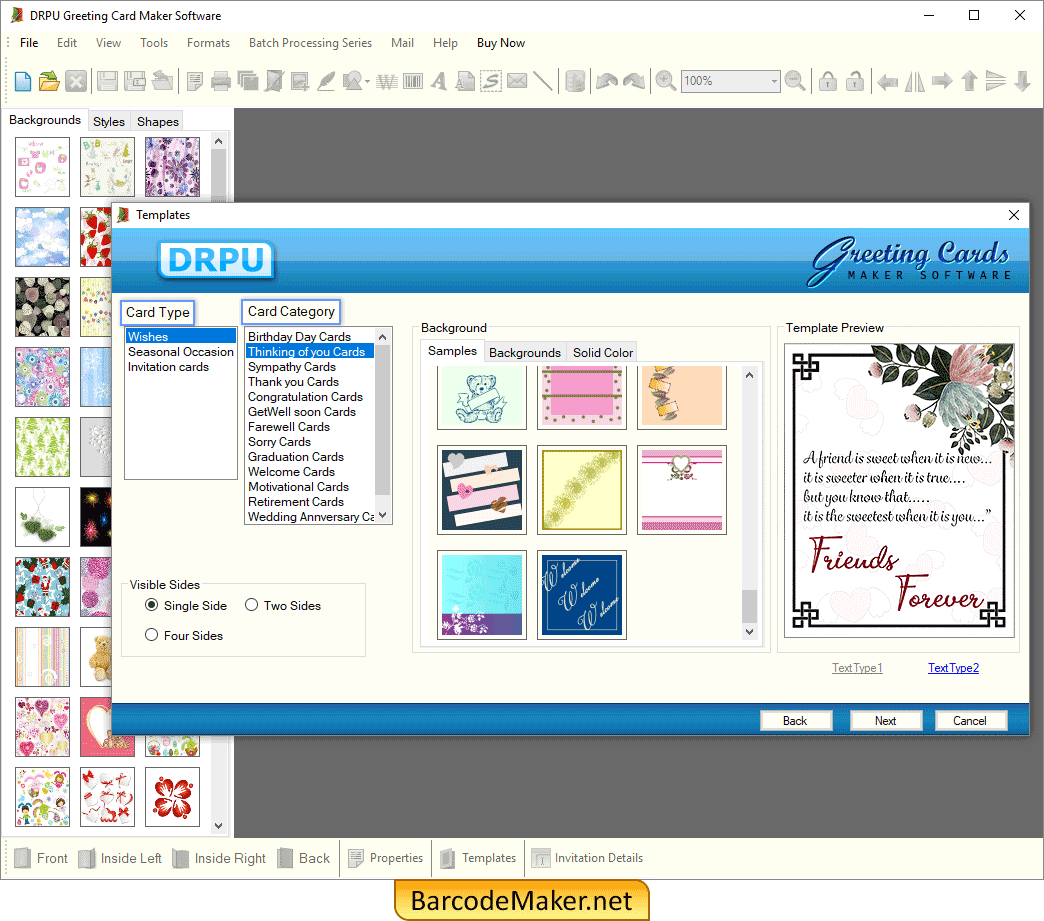This screenshot has height=921, width=1044.
Task: Choose the yellow lace diagonal sample background
Action: coord(582,489)
